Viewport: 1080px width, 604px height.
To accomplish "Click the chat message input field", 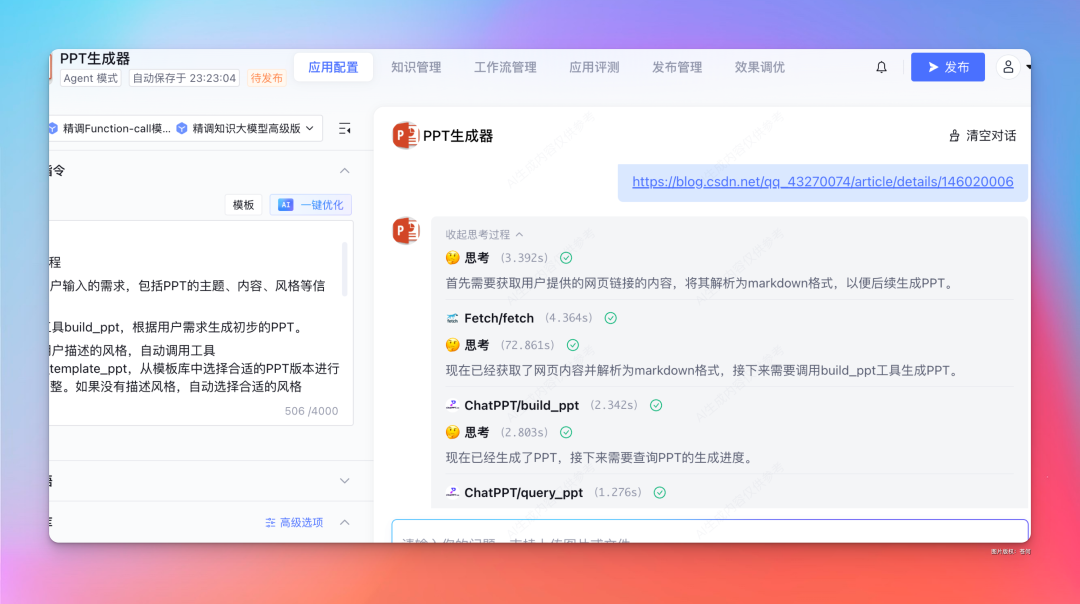I will click(710, 532).
